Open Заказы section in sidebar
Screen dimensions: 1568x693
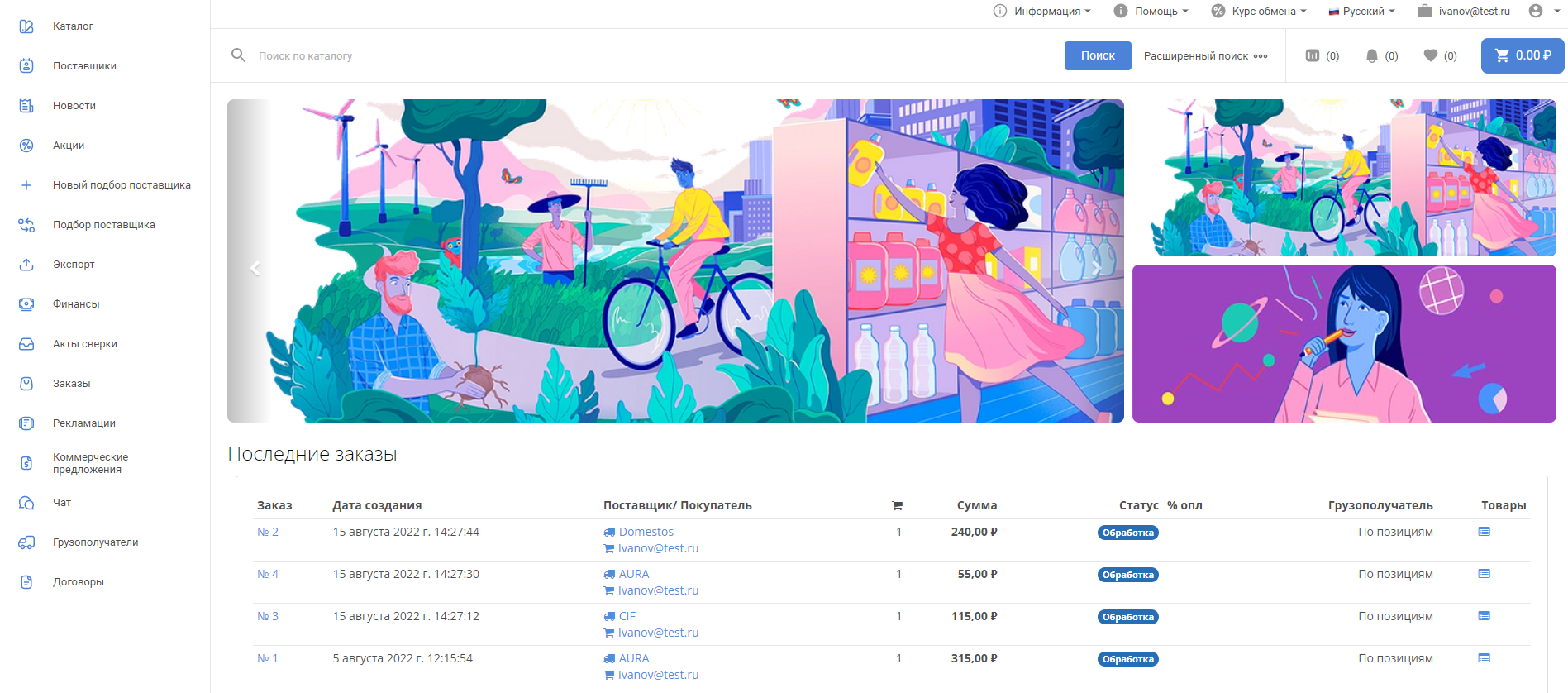click(72, 384)
